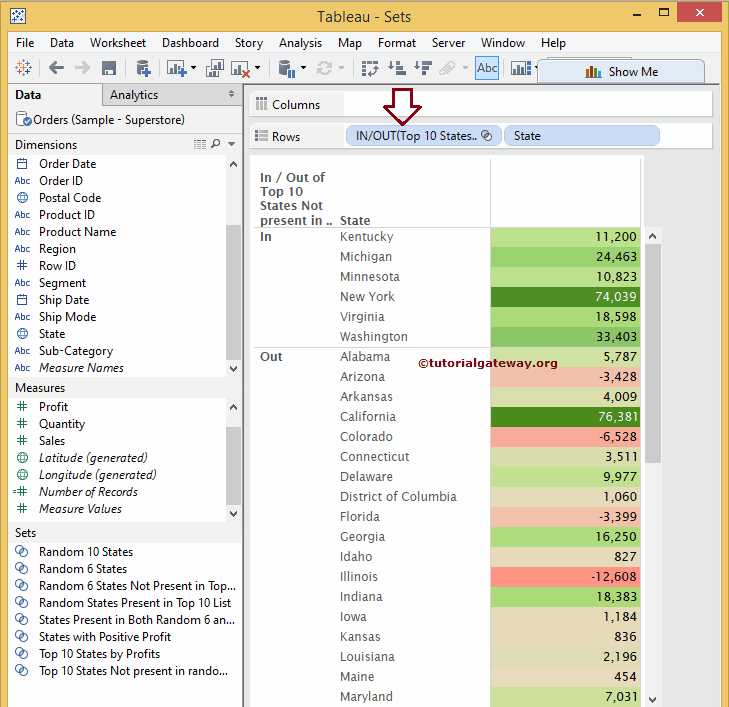Select the Postal Code dimension
Screen dimensions: 729x707
(70, 198)
